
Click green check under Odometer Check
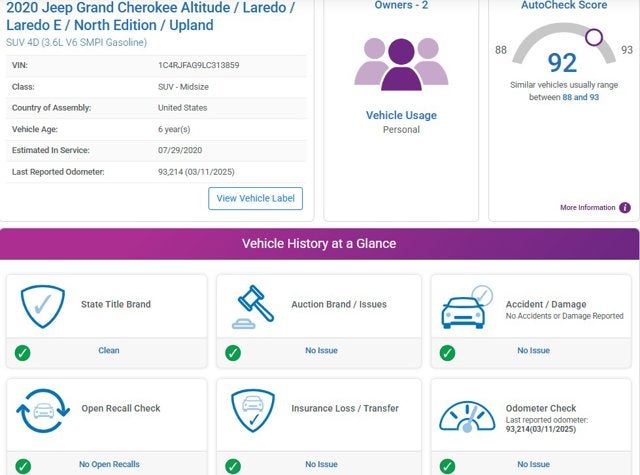[x=447, y=466]
